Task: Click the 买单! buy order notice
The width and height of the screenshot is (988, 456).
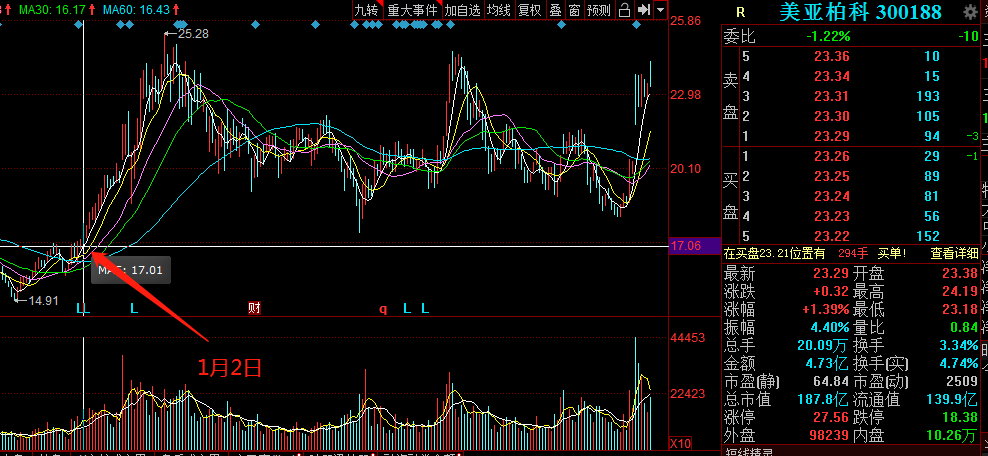Action: [892, 253]
